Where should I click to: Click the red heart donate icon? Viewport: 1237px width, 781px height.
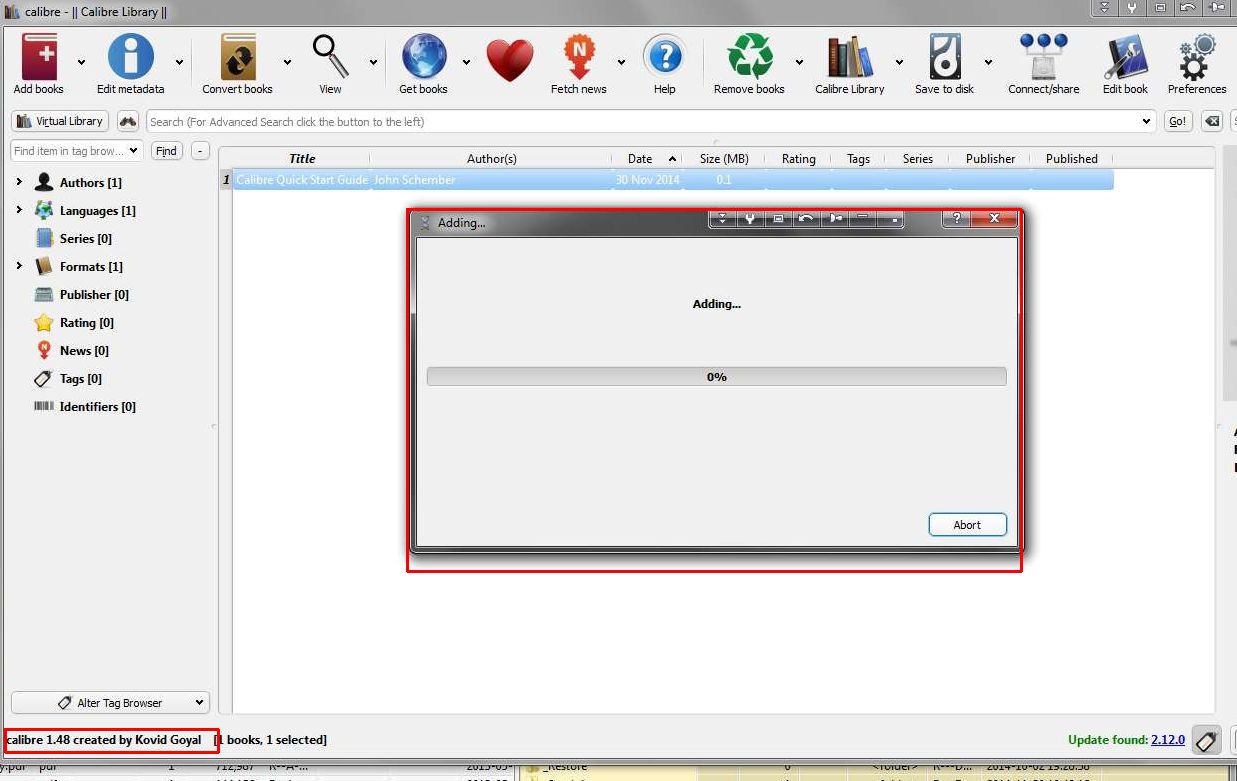click(x=510, y=59)
